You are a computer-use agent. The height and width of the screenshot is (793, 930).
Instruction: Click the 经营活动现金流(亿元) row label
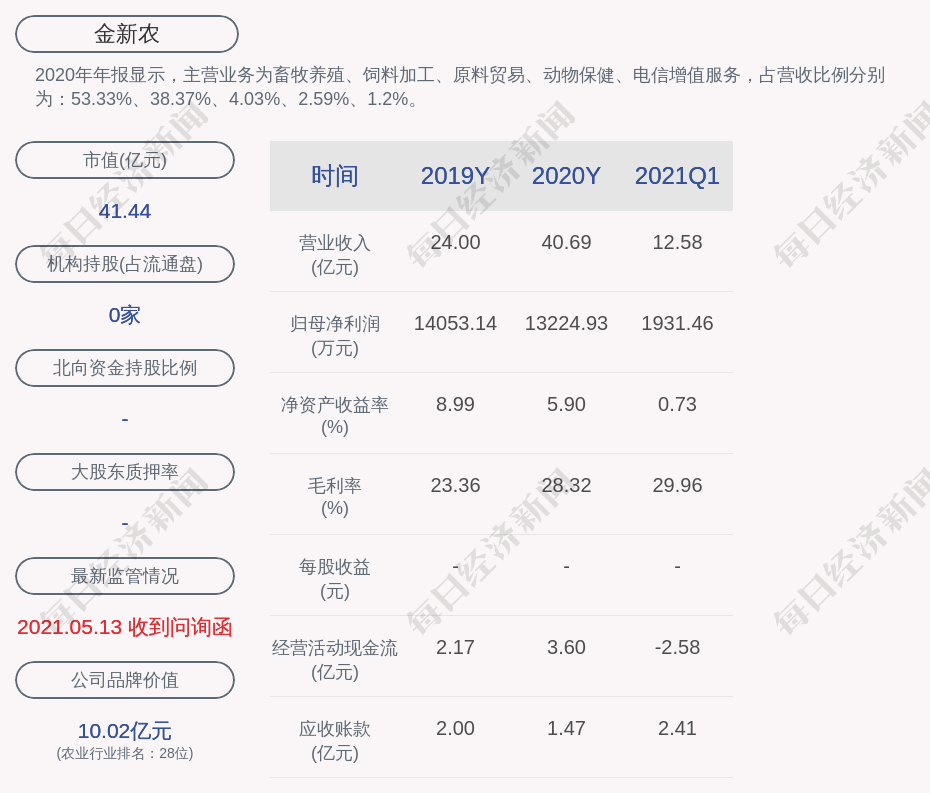tap(335, 660)
